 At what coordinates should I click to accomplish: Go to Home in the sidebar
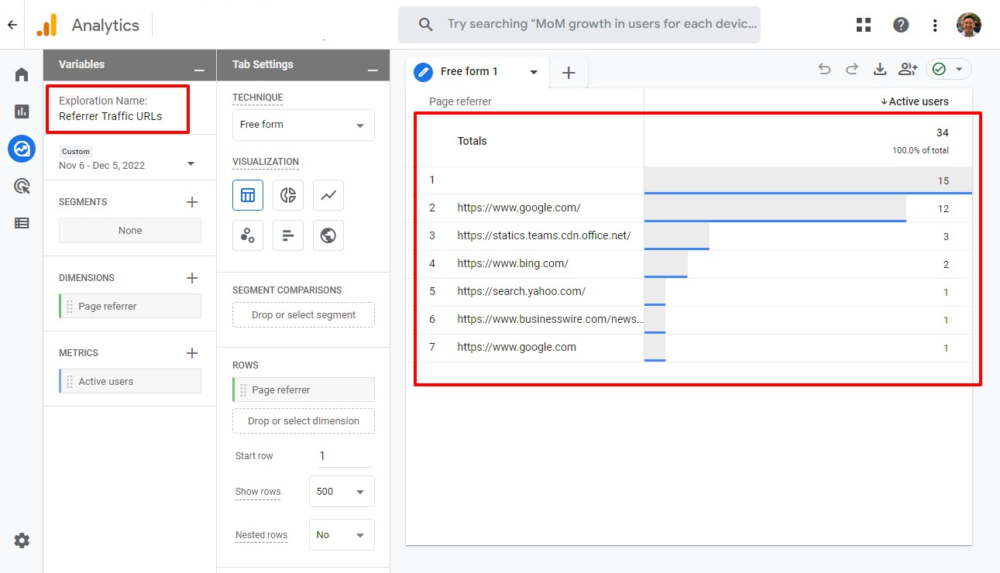point(22,75)
